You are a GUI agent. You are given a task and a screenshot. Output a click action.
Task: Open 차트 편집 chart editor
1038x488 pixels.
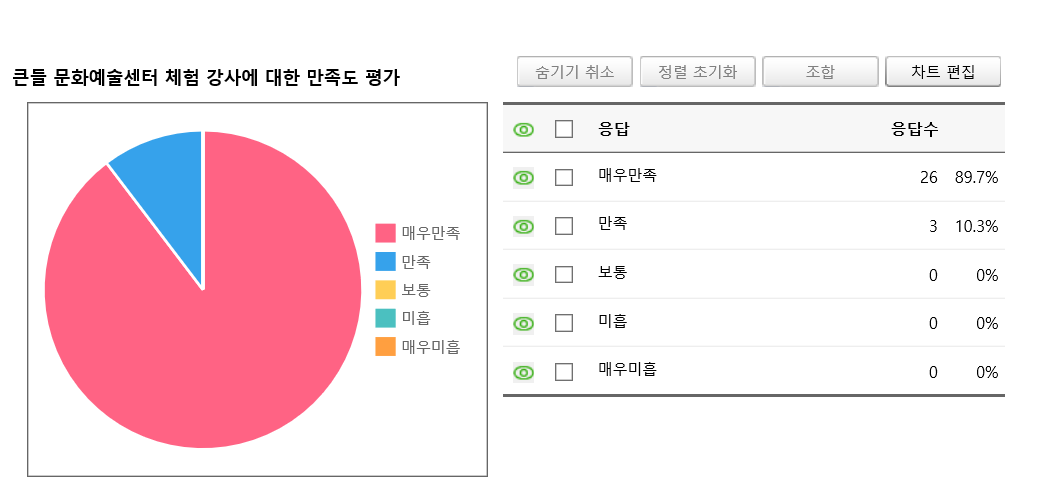[943, 72]
